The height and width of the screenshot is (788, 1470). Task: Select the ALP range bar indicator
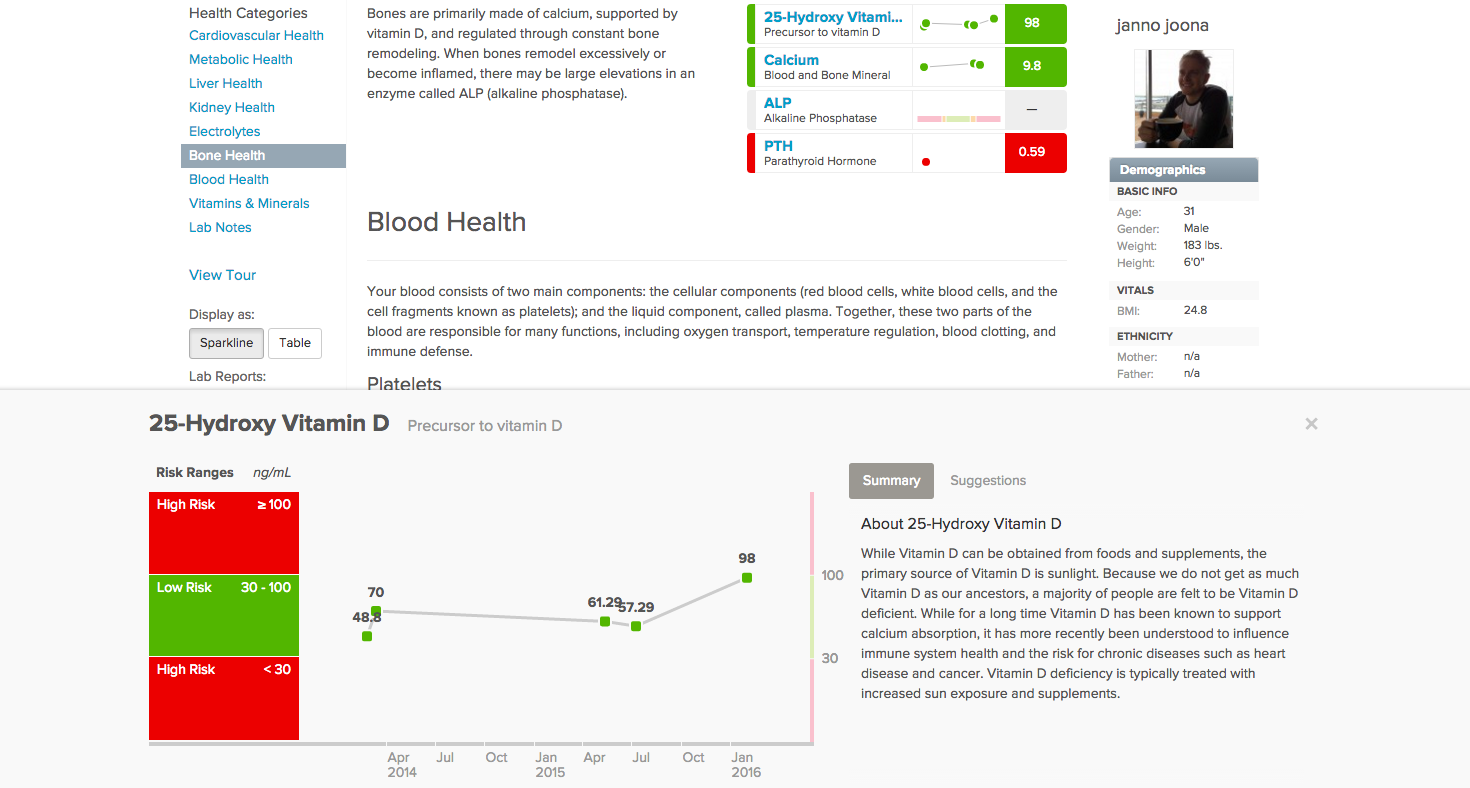point(958,118)
